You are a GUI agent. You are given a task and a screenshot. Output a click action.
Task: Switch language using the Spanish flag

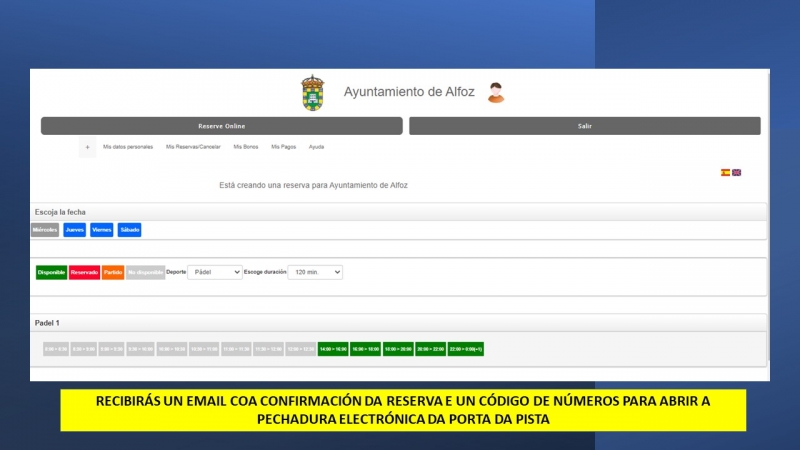click(x=725, y=172)
